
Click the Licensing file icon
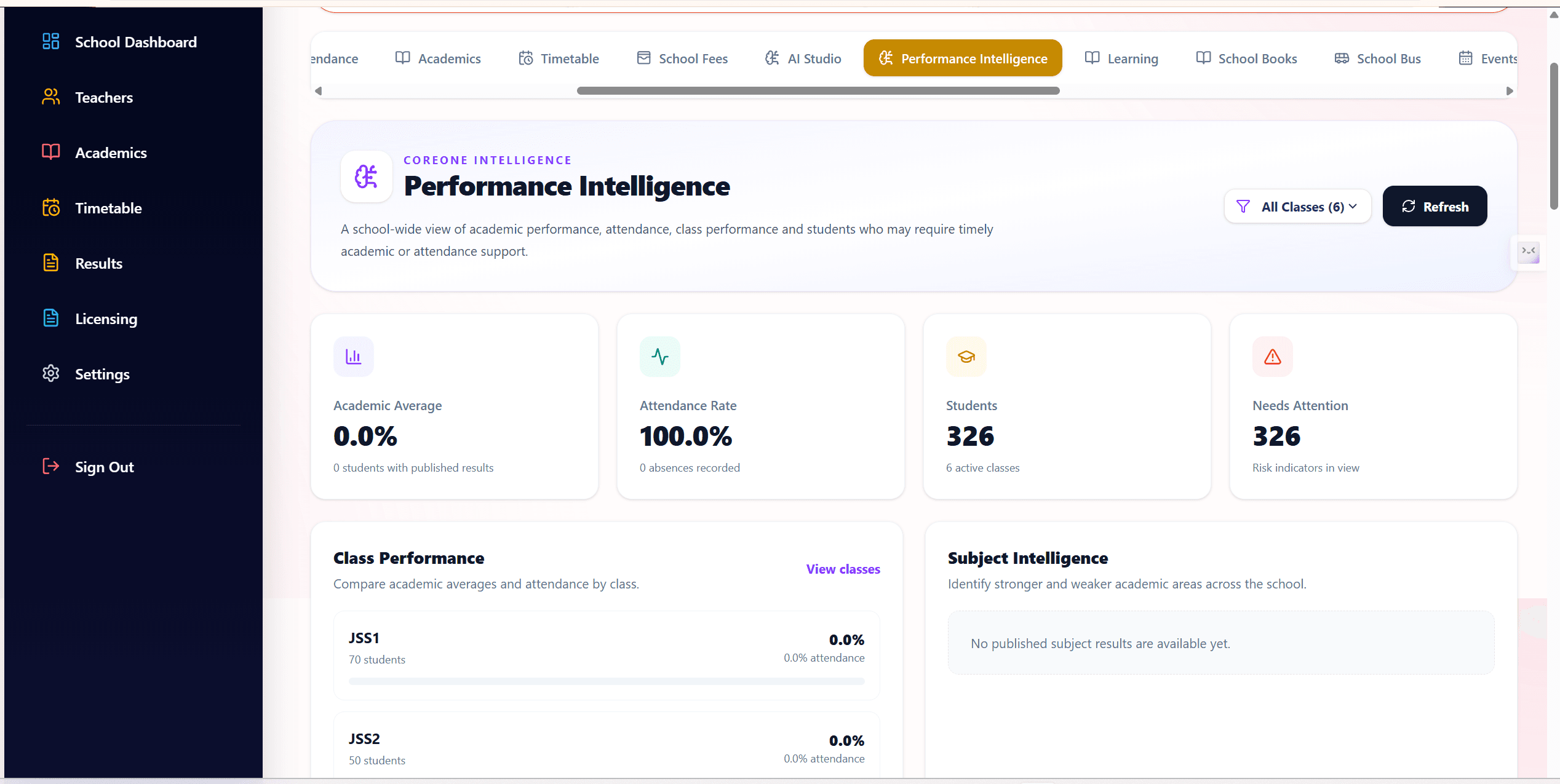[50, 318]
